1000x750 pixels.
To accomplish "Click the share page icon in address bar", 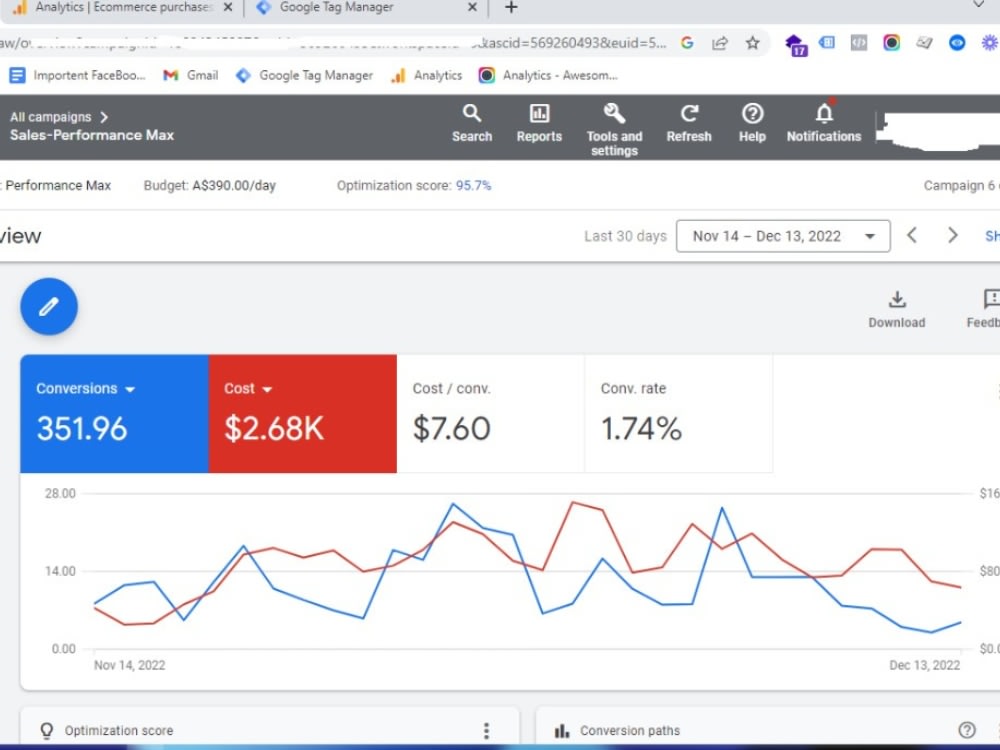I will click(x=720, y=43).
